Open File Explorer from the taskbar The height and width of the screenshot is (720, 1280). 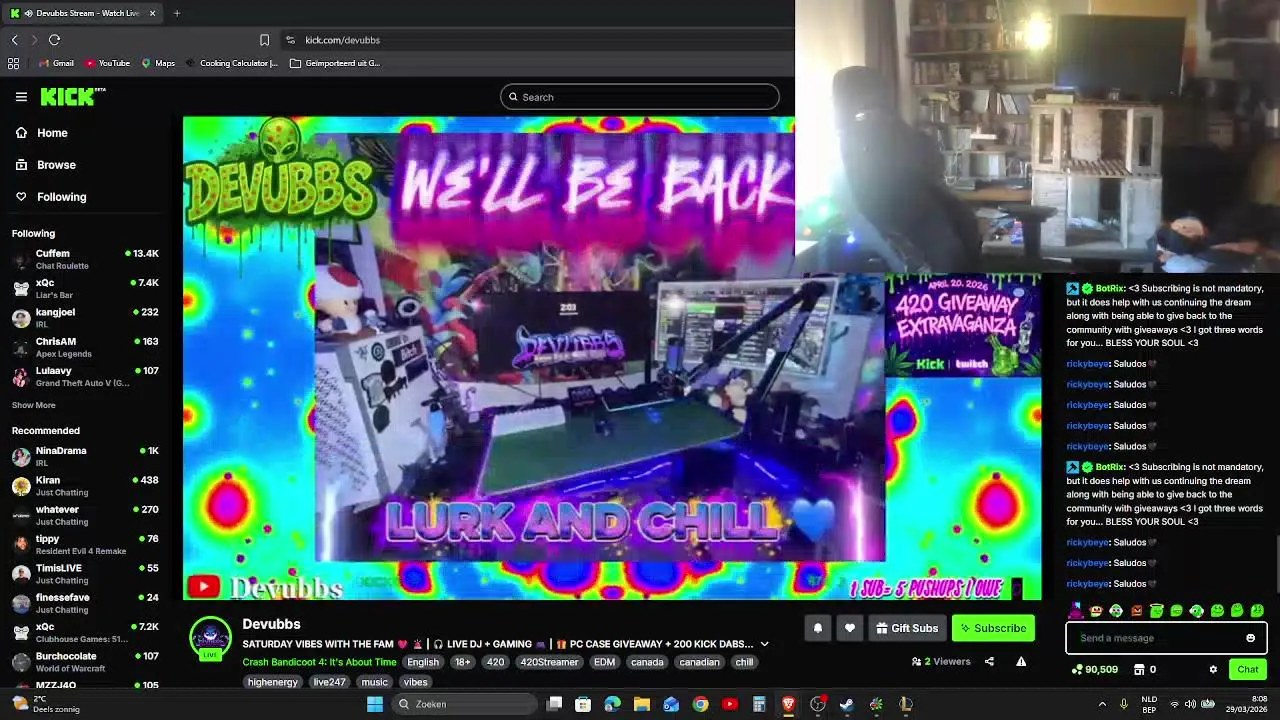click(642, 704)
